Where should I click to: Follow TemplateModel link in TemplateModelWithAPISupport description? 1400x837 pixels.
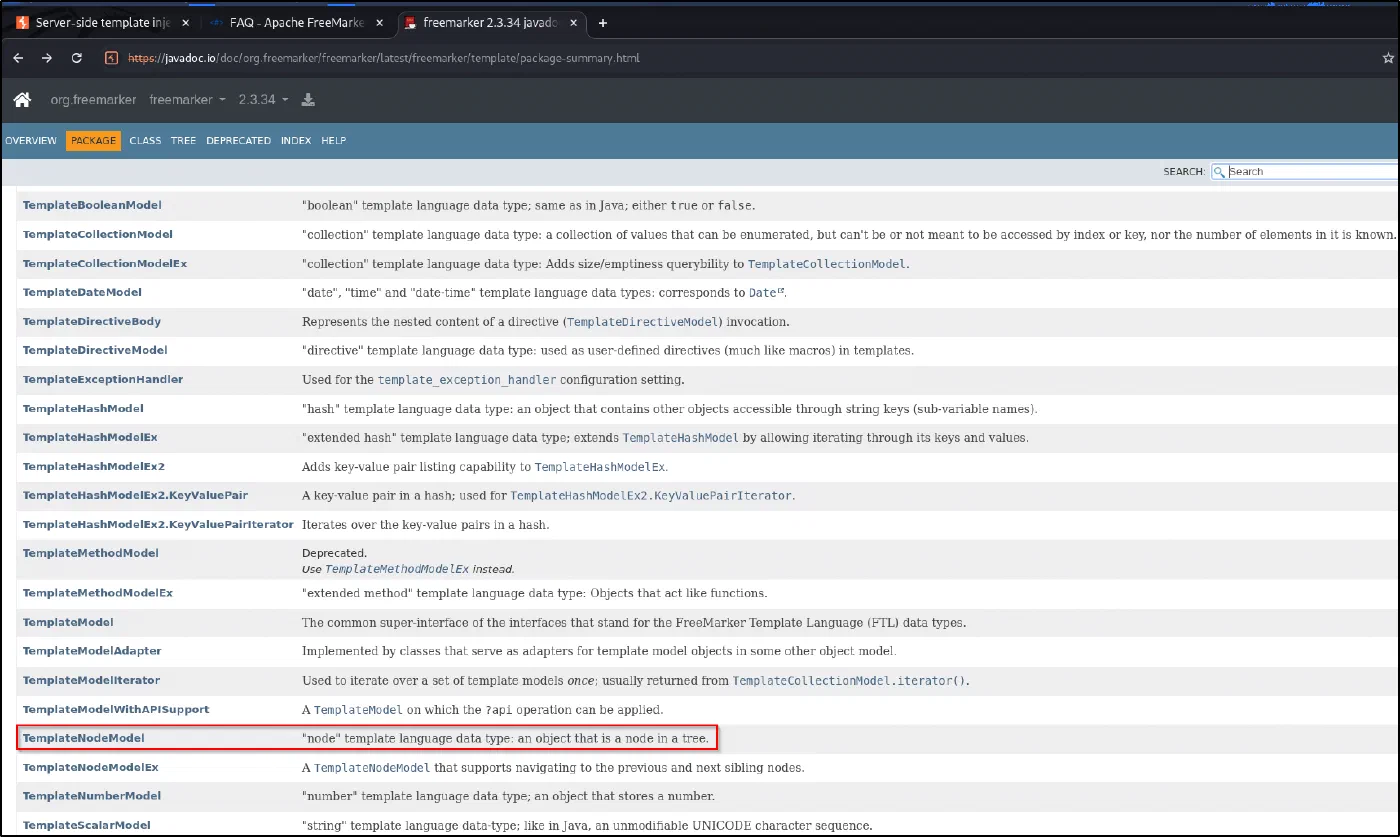pyautogui.click(x=356, y=710)
